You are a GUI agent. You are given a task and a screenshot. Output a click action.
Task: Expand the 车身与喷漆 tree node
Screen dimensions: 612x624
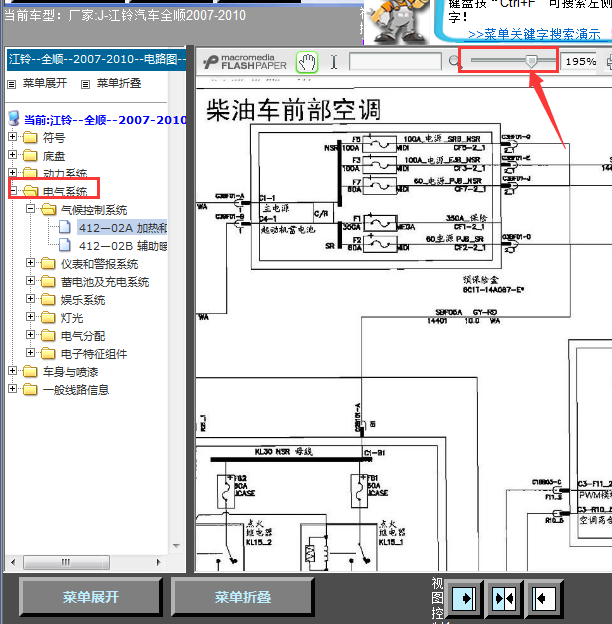pyautogui.click(x=12, y=370)
